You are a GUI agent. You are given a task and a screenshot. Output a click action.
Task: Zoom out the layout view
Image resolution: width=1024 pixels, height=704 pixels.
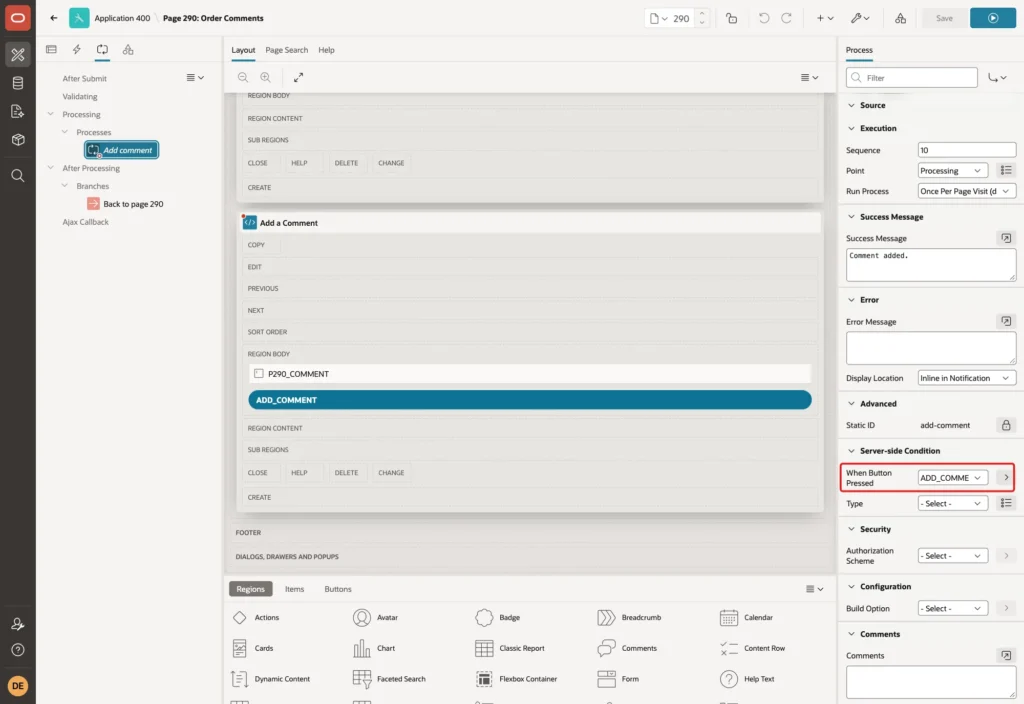coord(243,77)
